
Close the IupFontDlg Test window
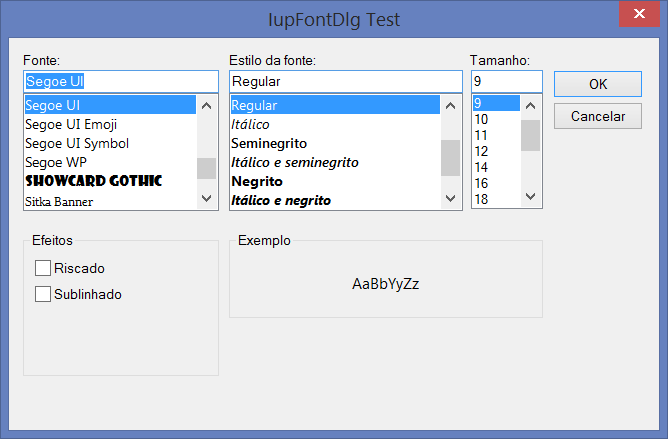click(639, 14)
